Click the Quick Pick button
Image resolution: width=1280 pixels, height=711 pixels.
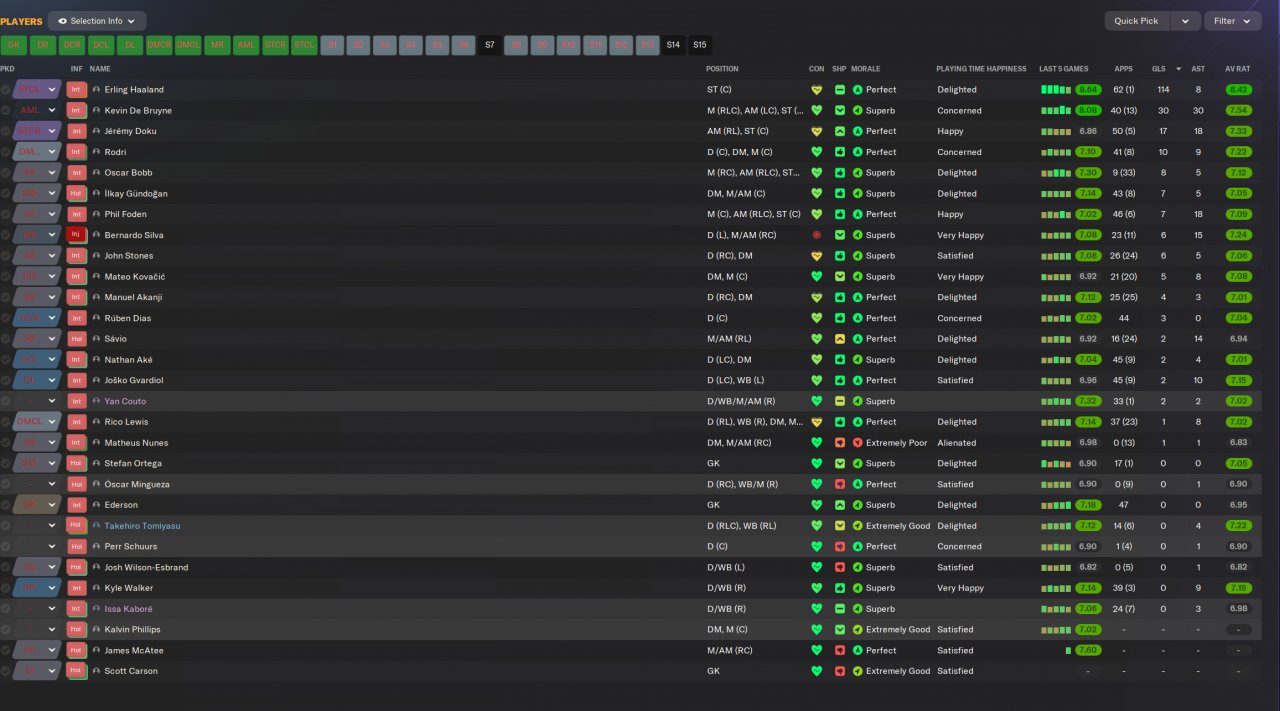pyautogui.click(x=1137, y=21)
